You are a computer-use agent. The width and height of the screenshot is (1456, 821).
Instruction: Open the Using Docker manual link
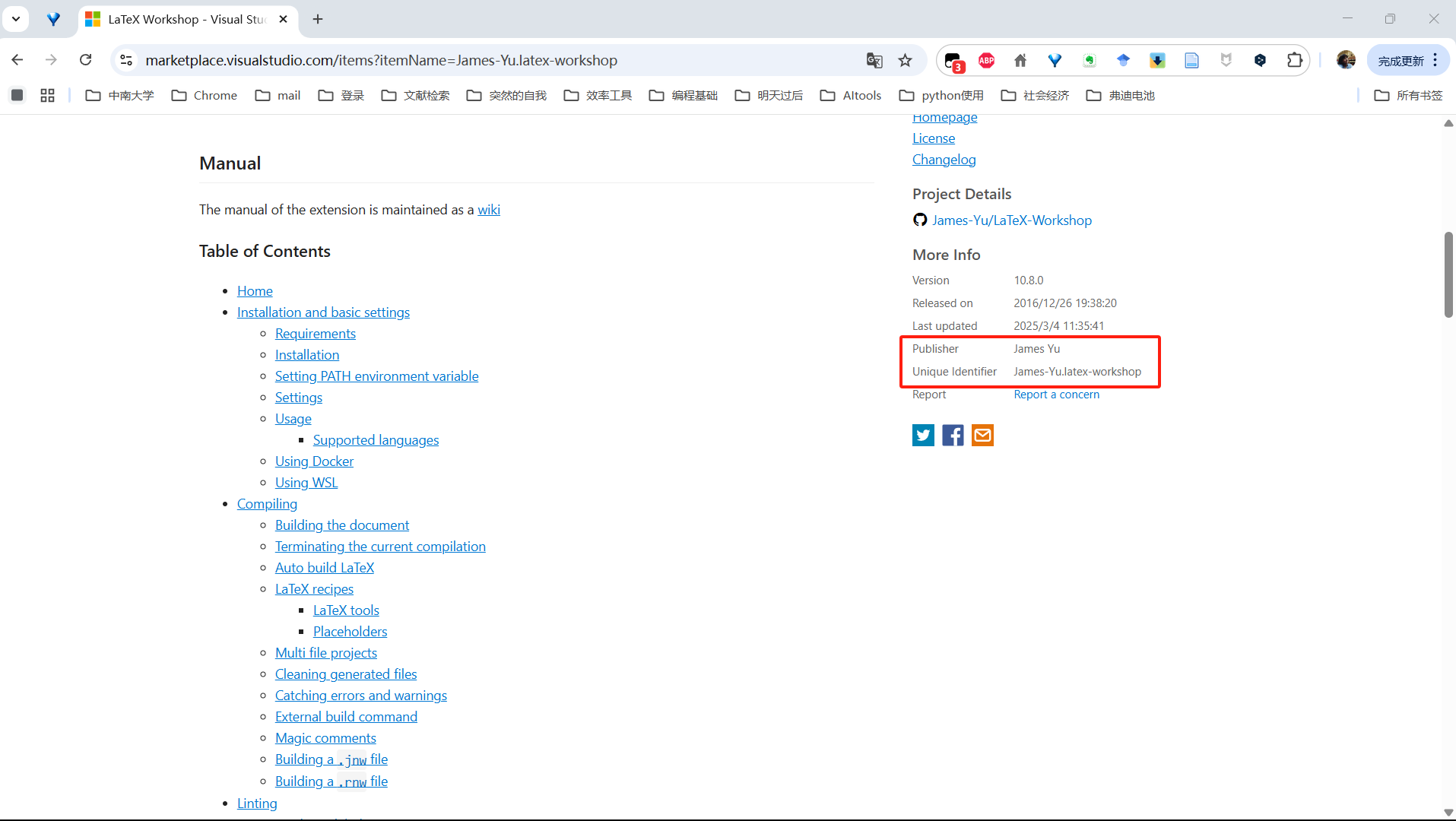[314, 461]
